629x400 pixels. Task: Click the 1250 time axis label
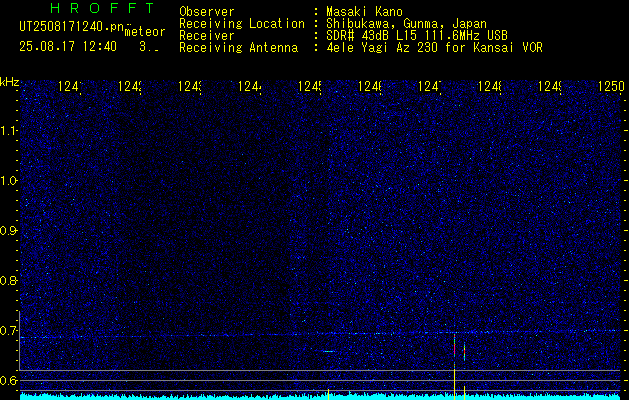[611, 86]
